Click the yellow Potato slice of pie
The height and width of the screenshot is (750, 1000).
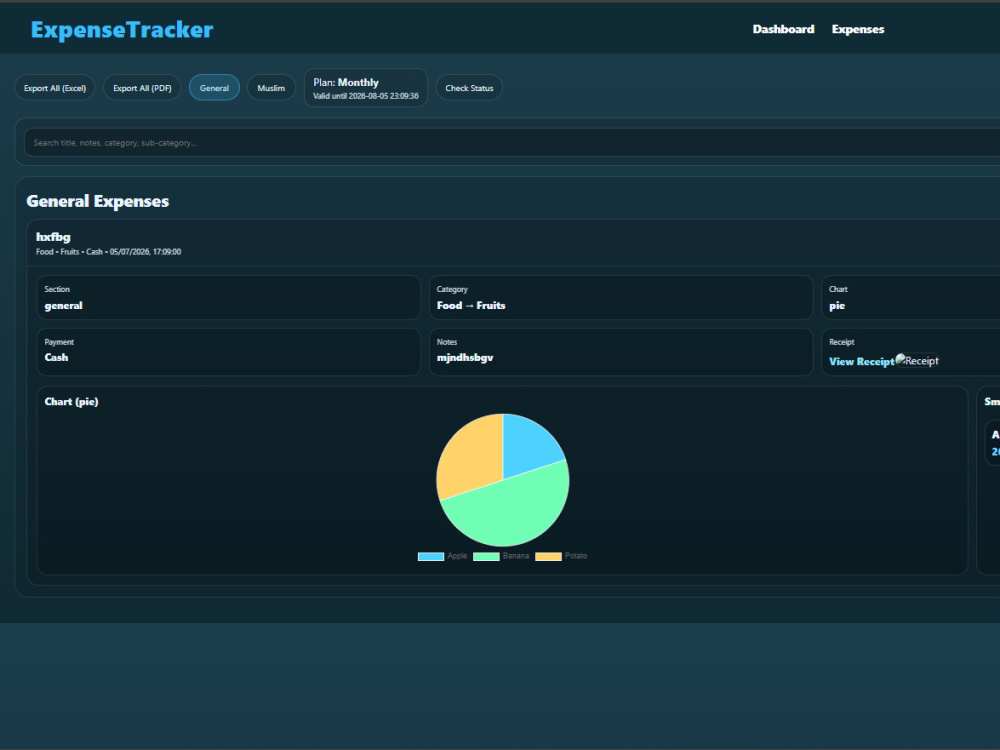click(x=472, y=453)
